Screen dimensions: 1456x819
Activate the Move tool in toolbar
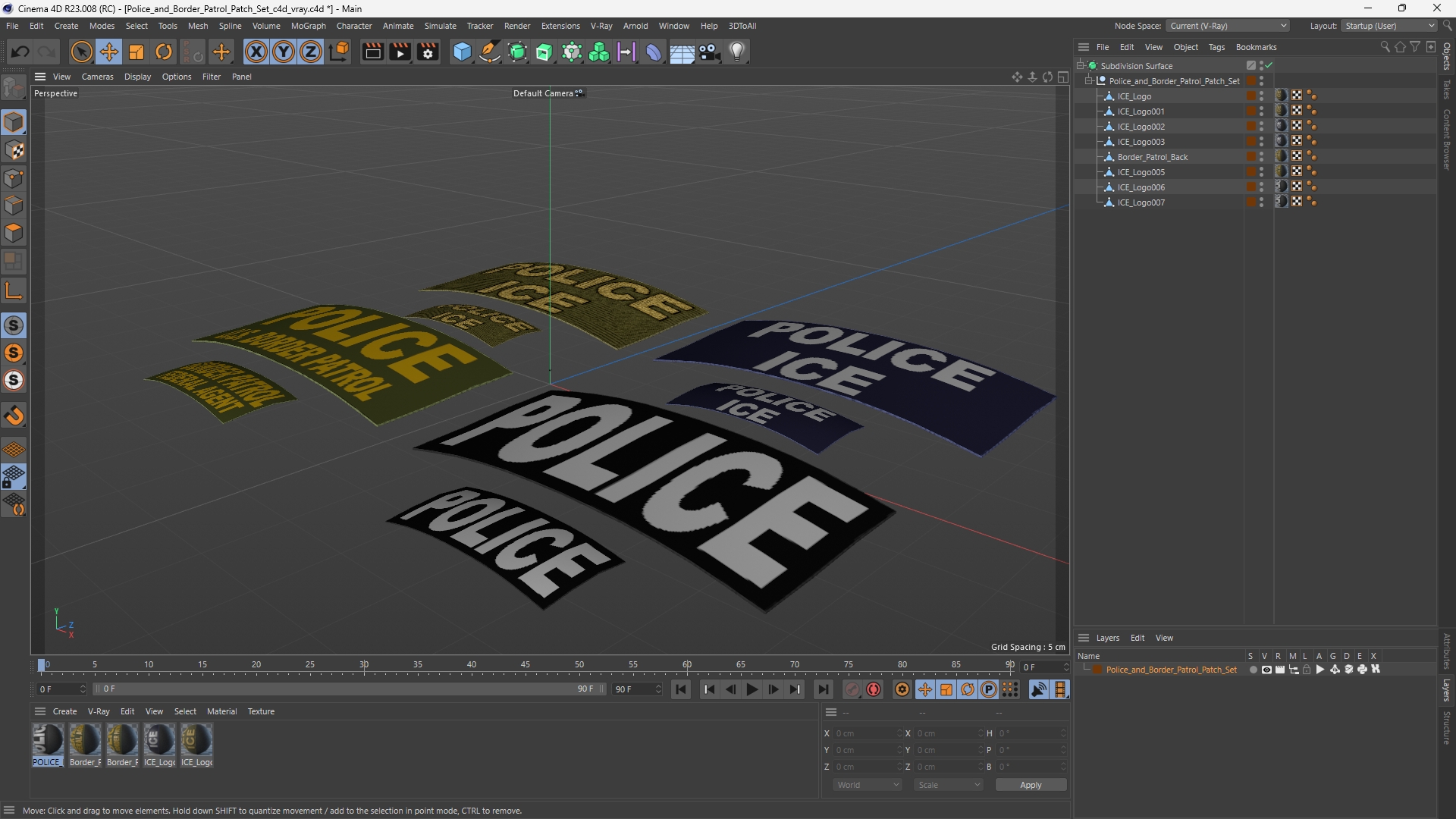(x=109, y=52)
